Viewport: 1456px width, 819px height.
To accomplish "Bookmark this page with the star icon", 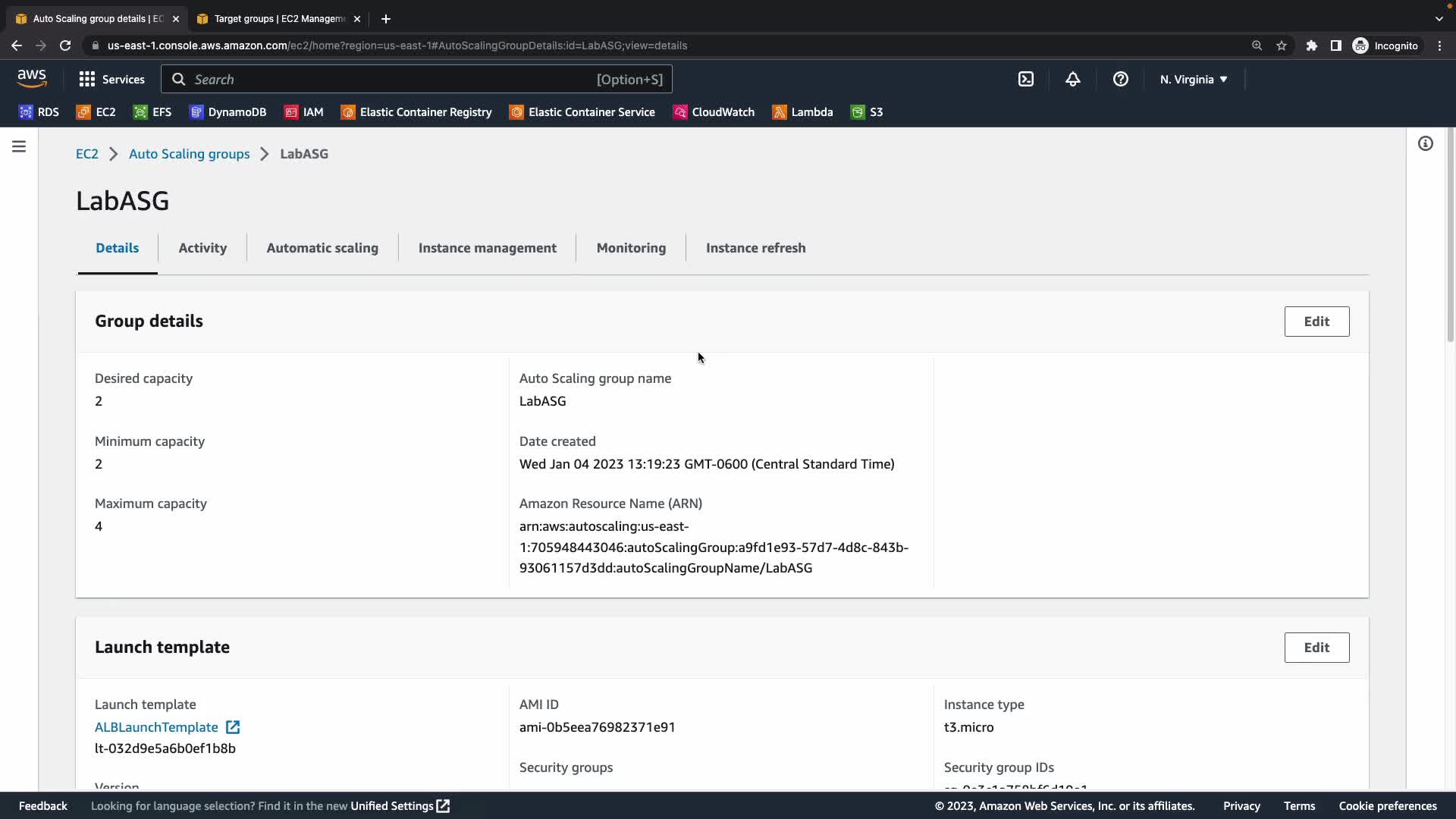I will click(1281, 45).
